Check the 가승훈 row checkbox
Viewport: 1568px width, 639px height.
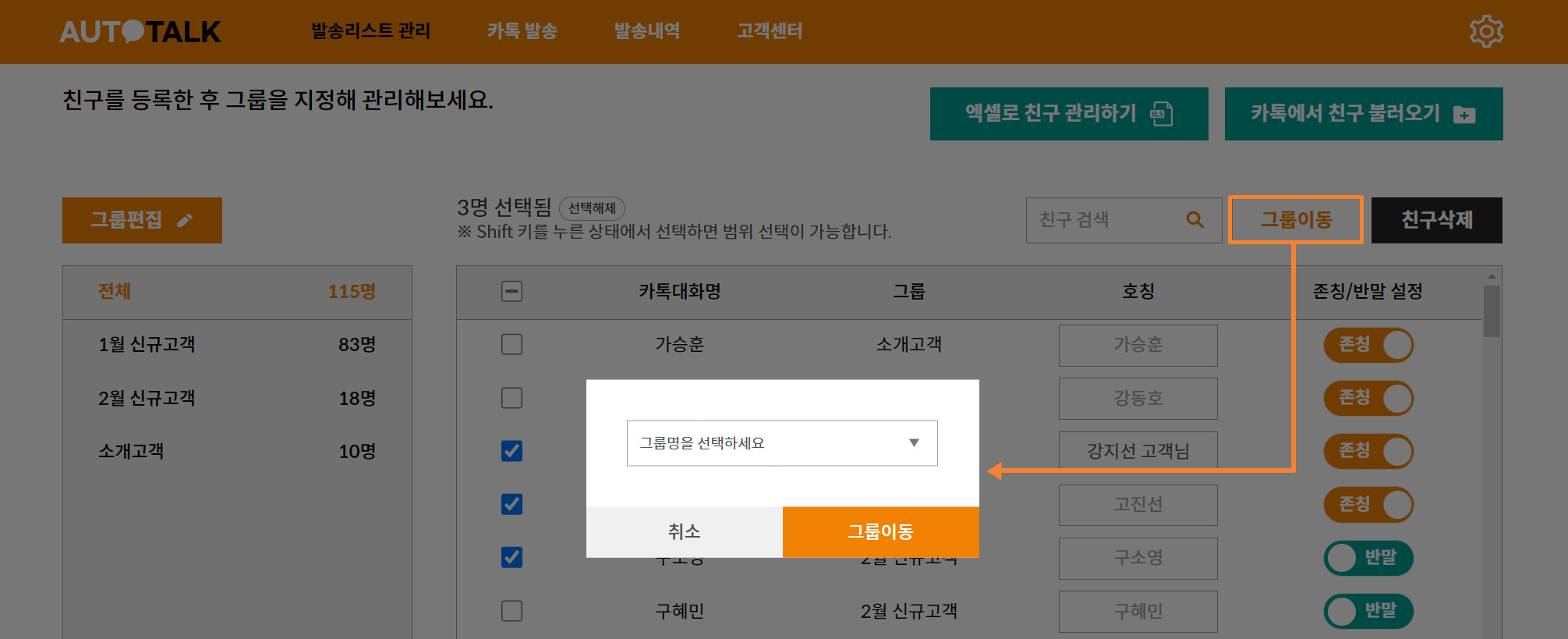coord(511,344)
